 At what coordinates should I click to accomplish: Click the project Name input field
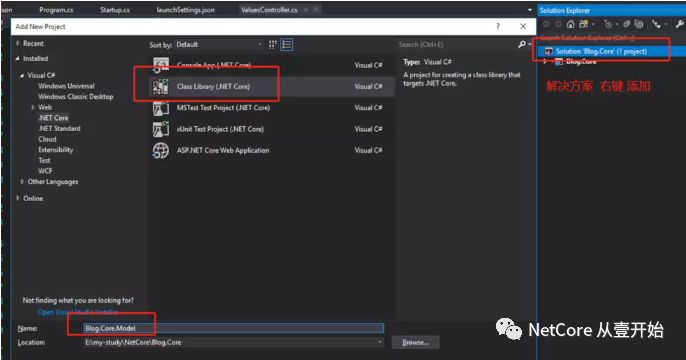point(234,328)
